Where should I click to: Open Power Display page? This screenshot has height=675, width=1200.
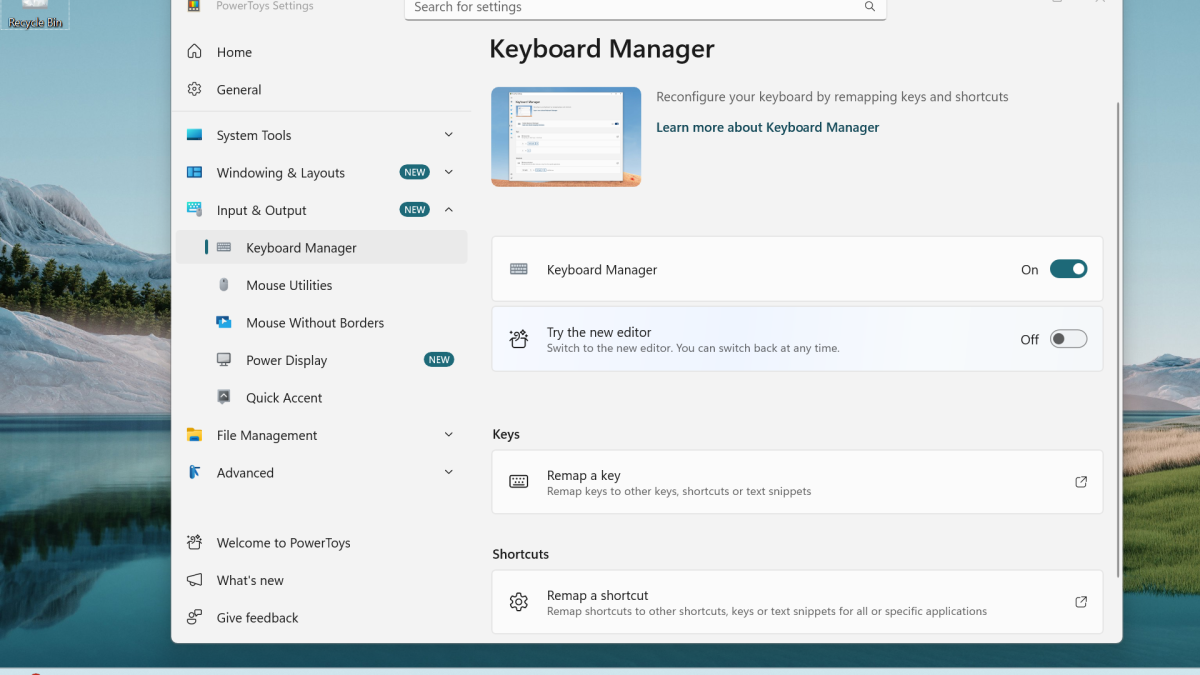(x=321, y=360)
